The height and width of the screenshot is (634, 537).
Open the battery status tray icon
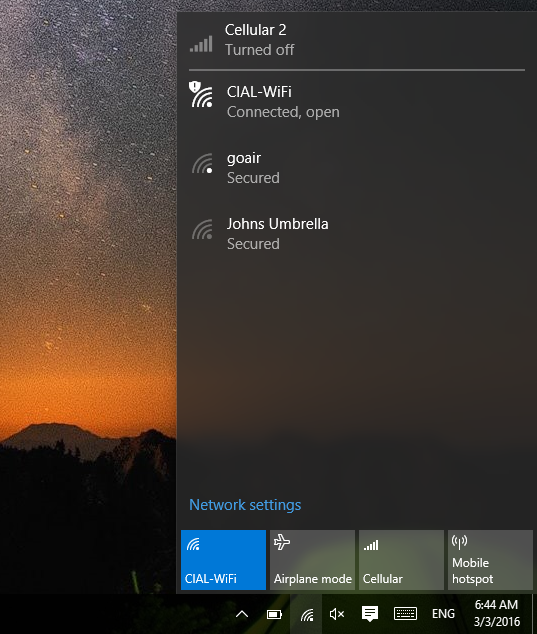pyautogui.click(x=274, y=615)
